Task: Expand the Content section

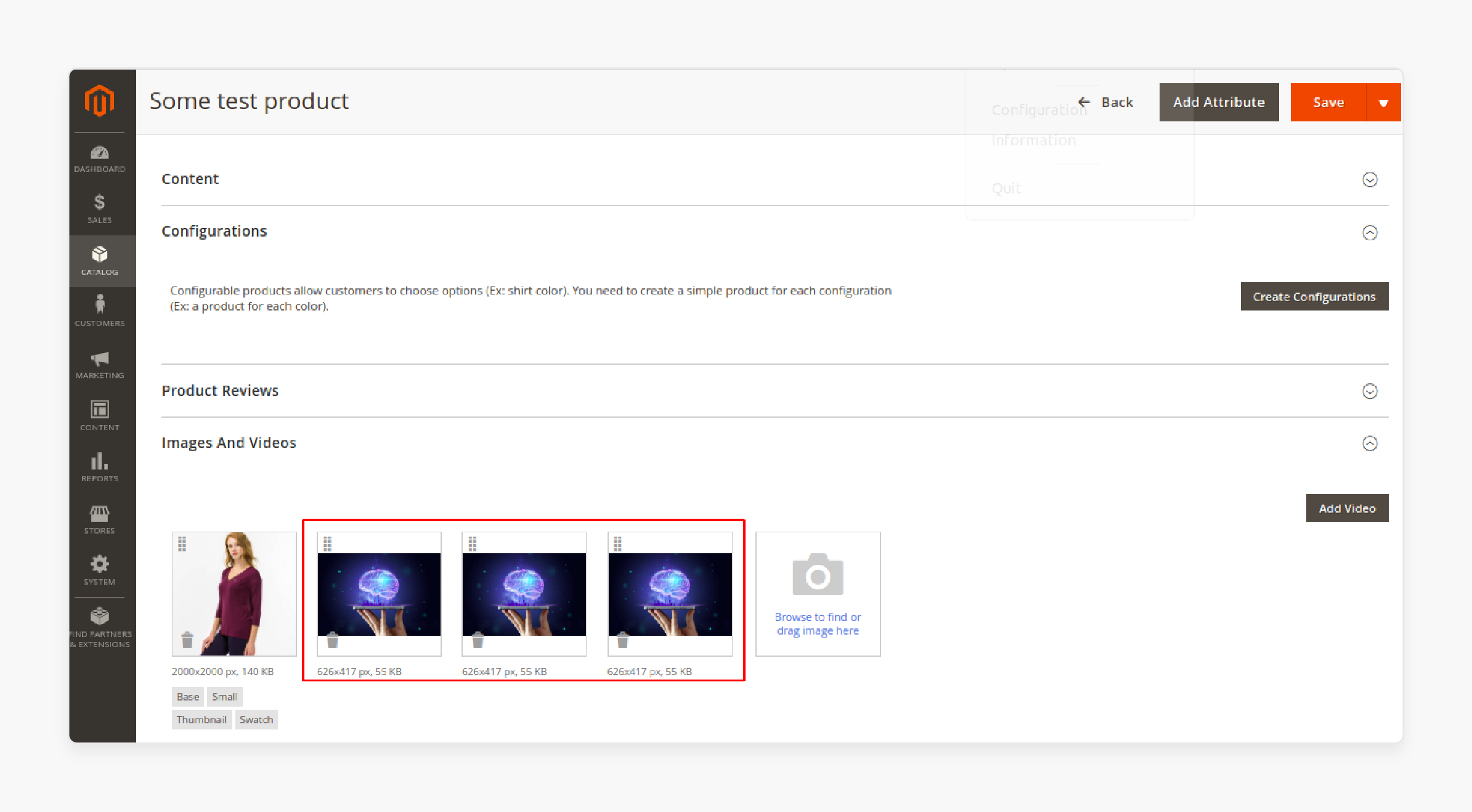Action: (1370, 179)
